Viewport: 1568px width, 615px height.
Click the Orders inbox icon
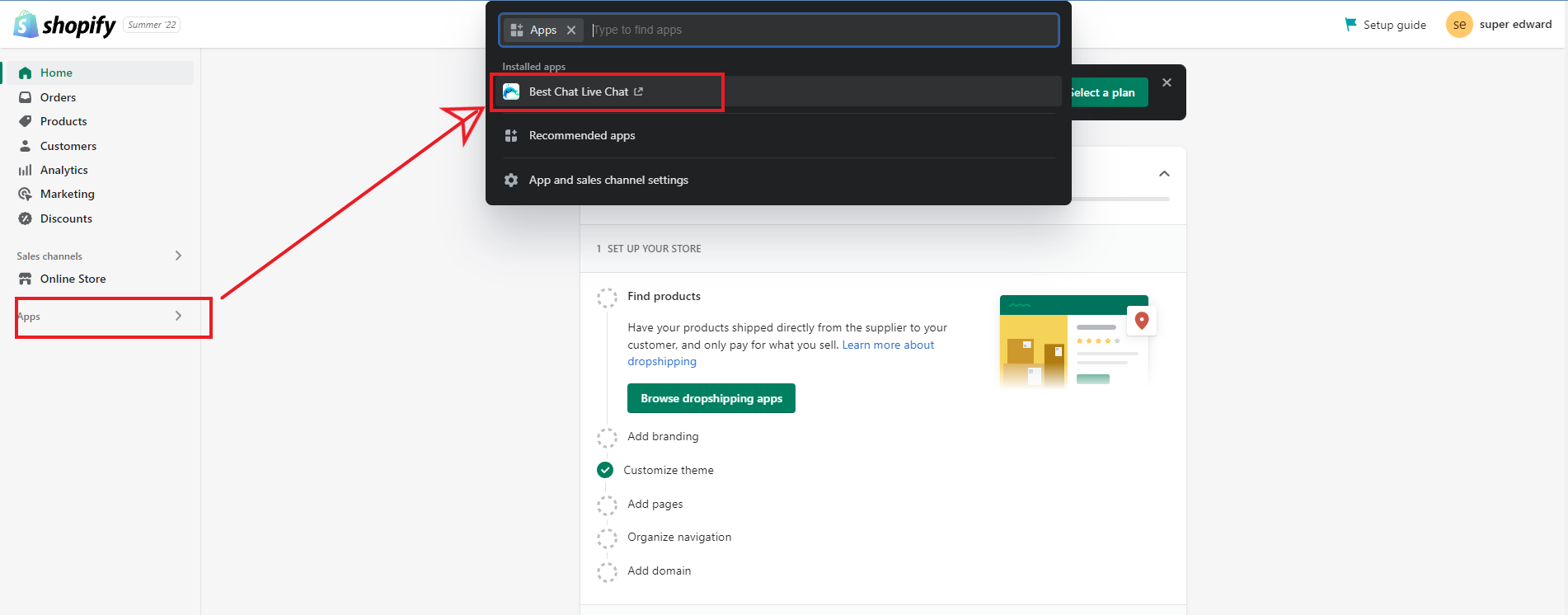pos(26,97)
